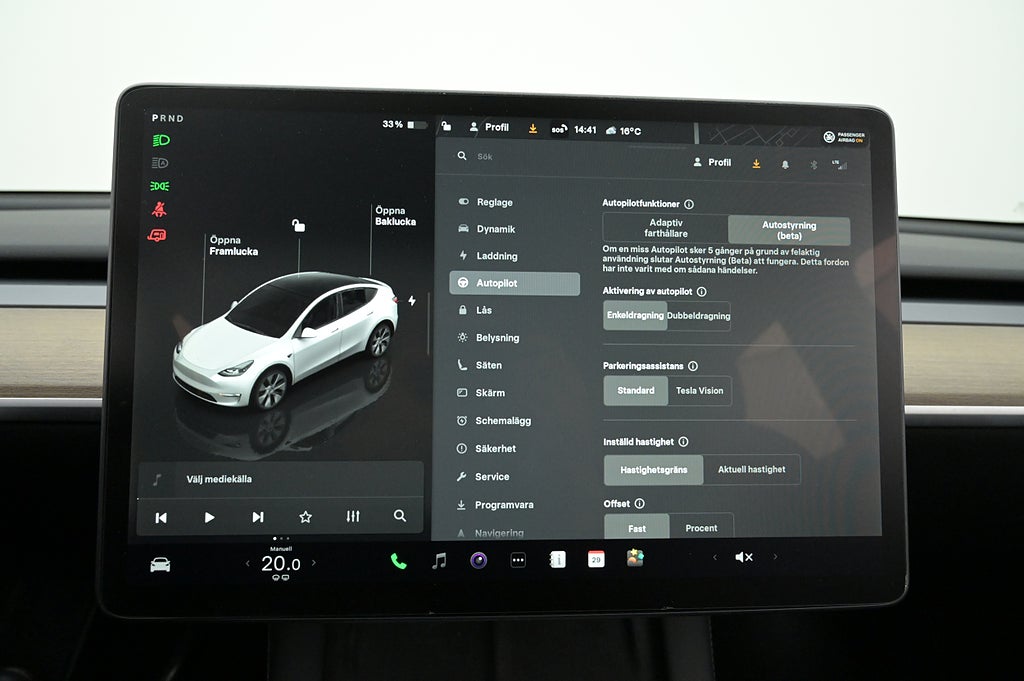Set speed mode to Aktuell hastighet
Screen dimensions: 1024x681
(751, 469)
